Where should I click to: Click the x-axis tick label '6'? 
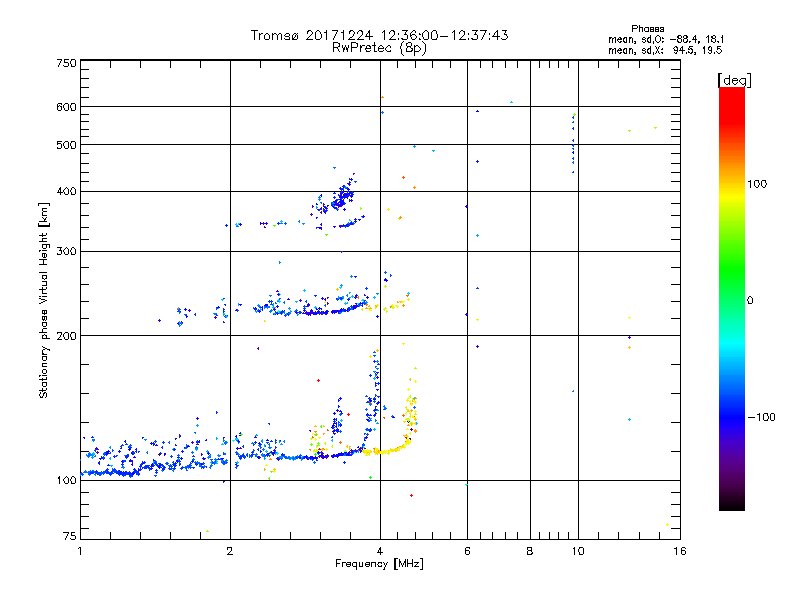pos(467,551)
